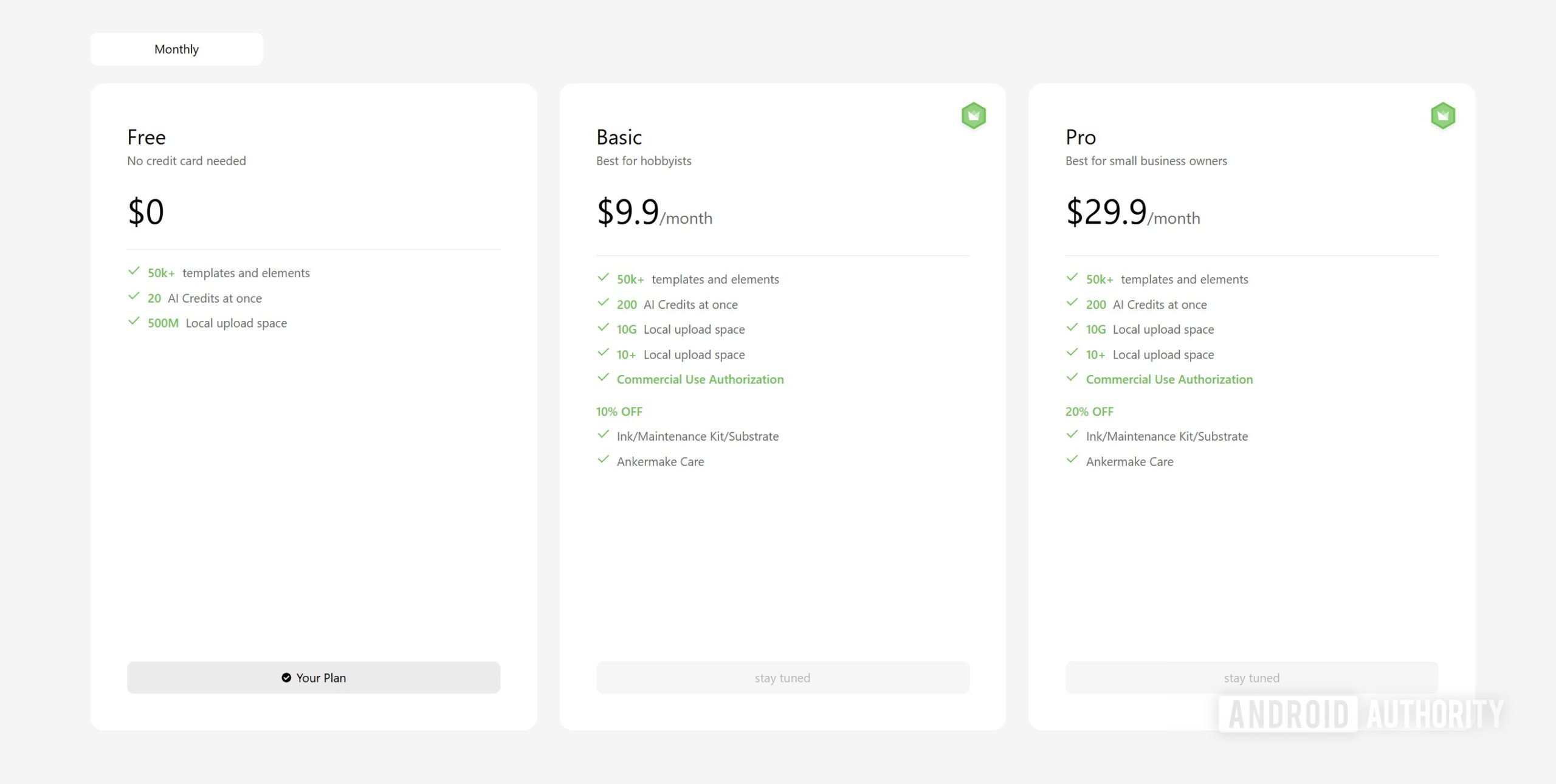
Task: Click checkmark beside Basic Commercial Use Authorization
Action: (x=603, y=378)
